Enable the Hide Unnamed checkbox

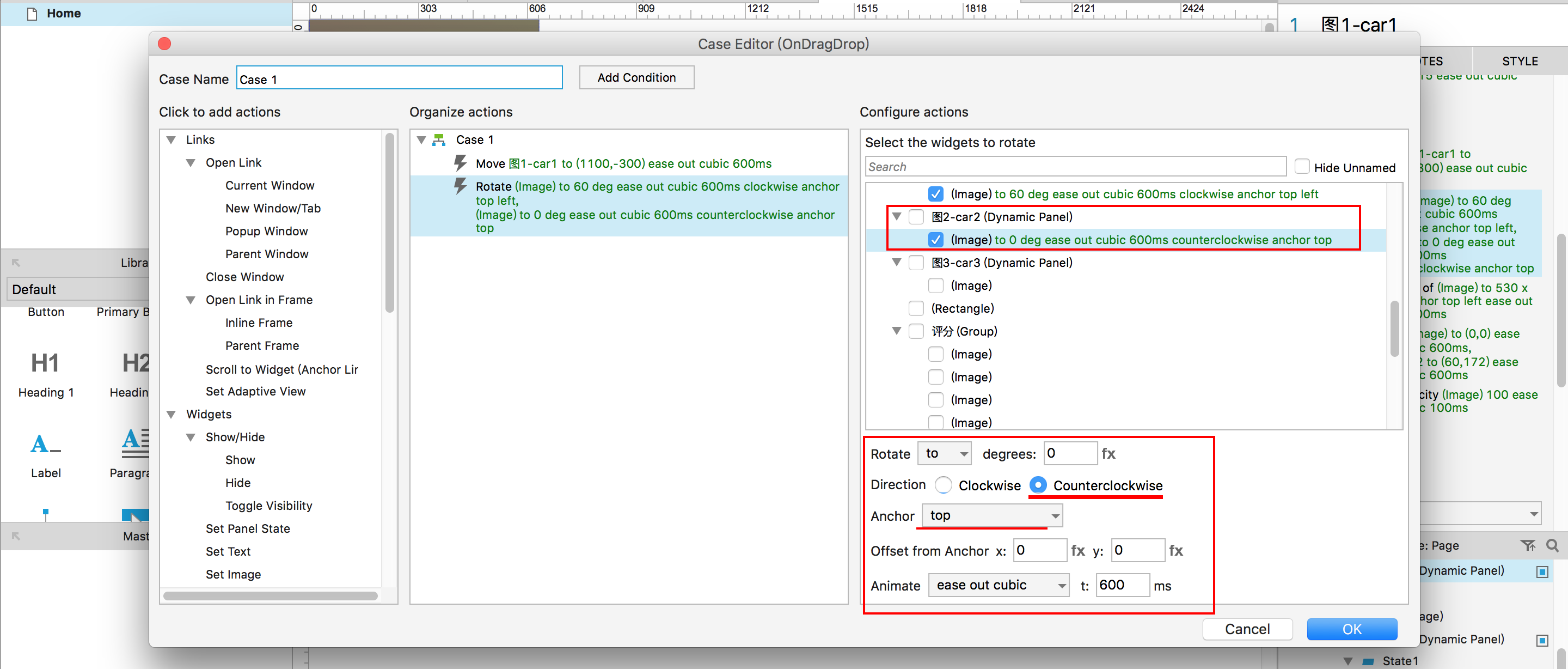pyautogui.click(x=1302, y=167)
